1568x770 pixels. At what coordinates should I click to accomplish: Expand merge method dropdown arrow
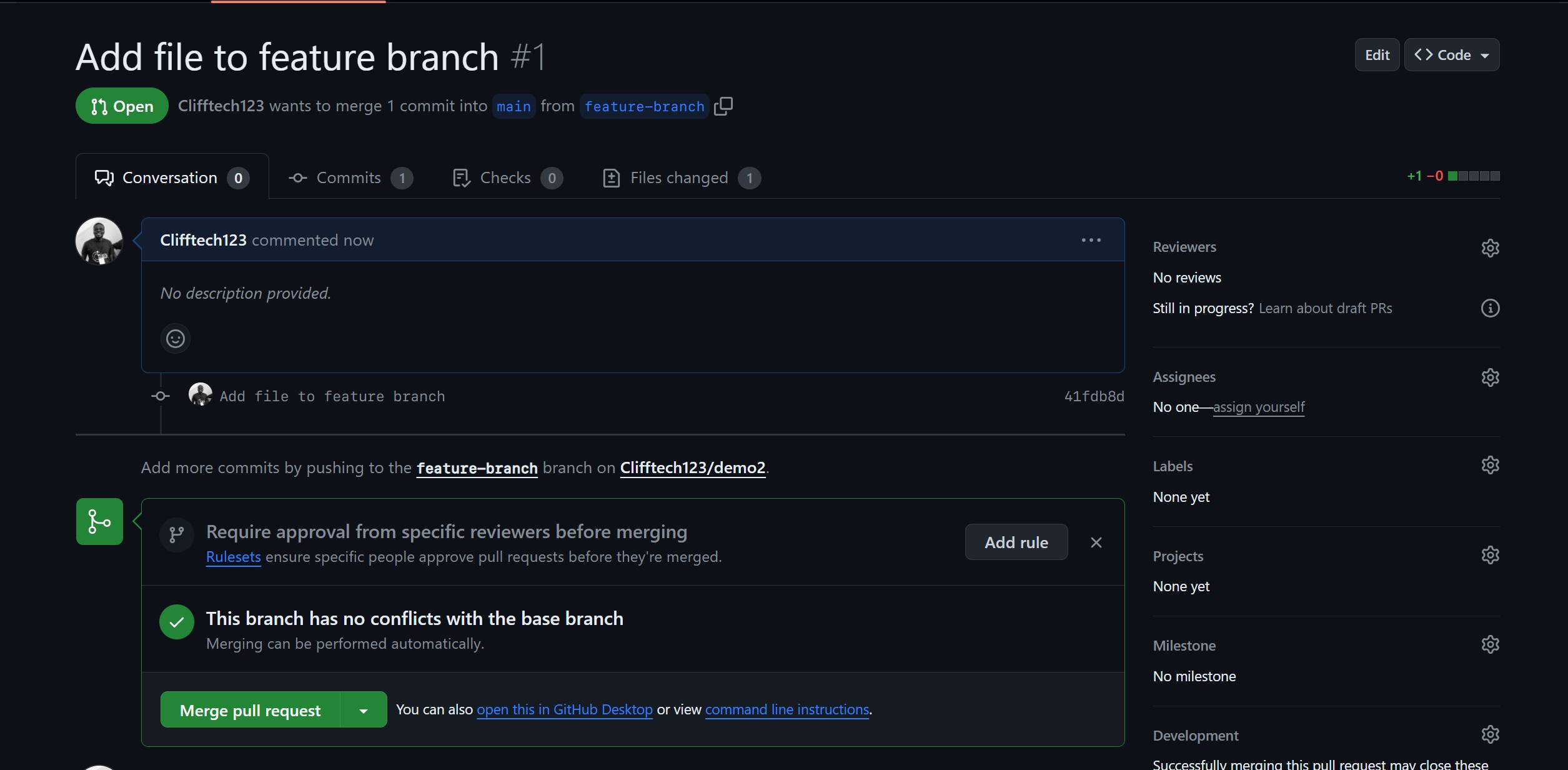coord(364,710)
